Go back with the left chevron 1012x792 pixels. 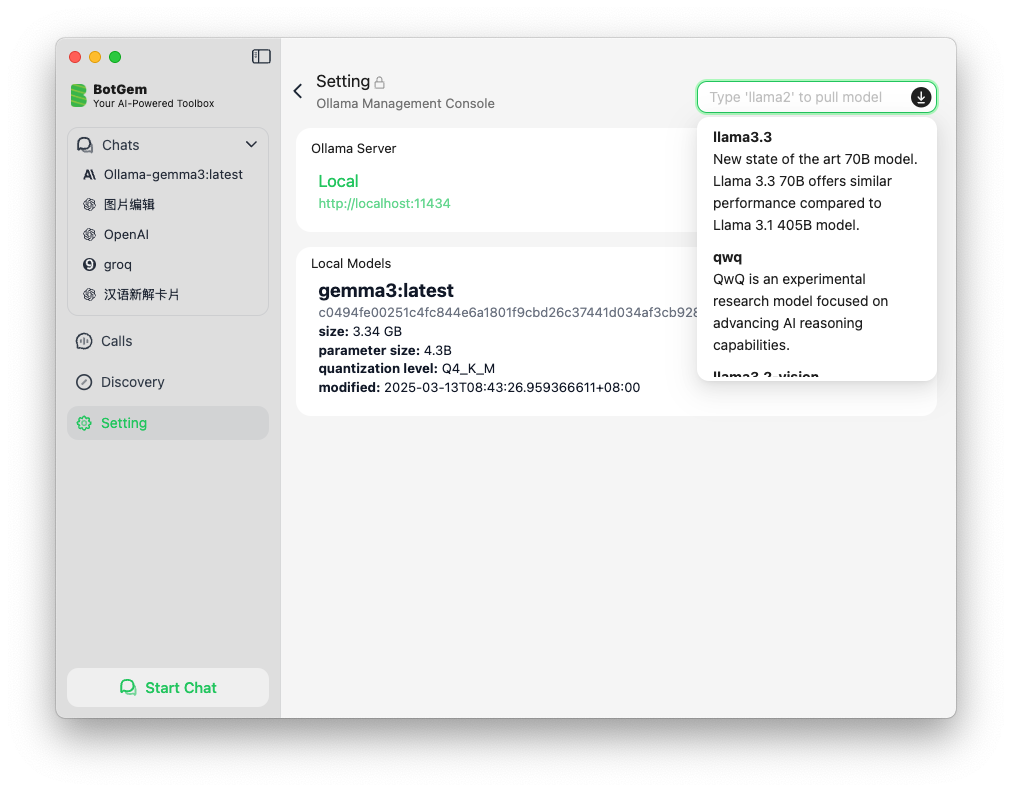click(x=298, y=91)
